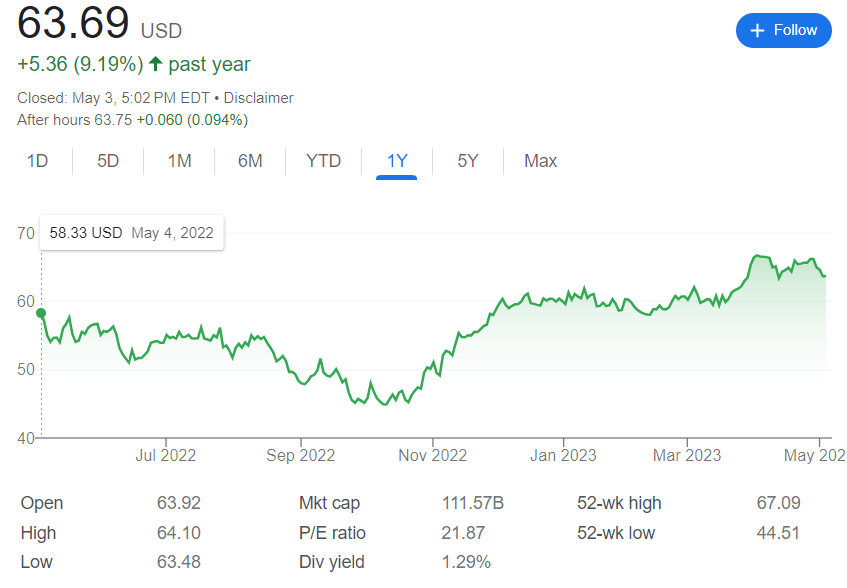View the 5Y price history tab
Image resolution: width=847 pixels, height=588 pixels.
467,161
